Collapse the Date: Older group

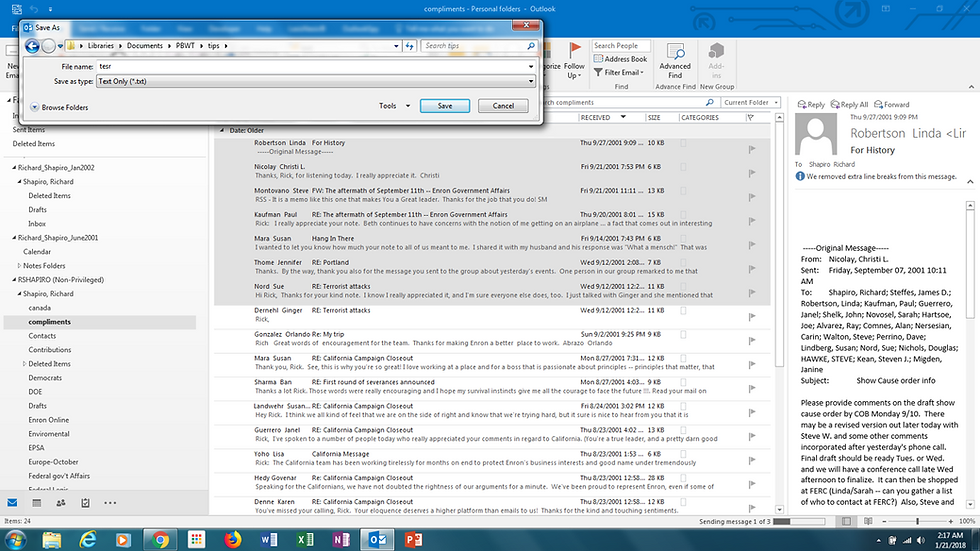point(222,131)
